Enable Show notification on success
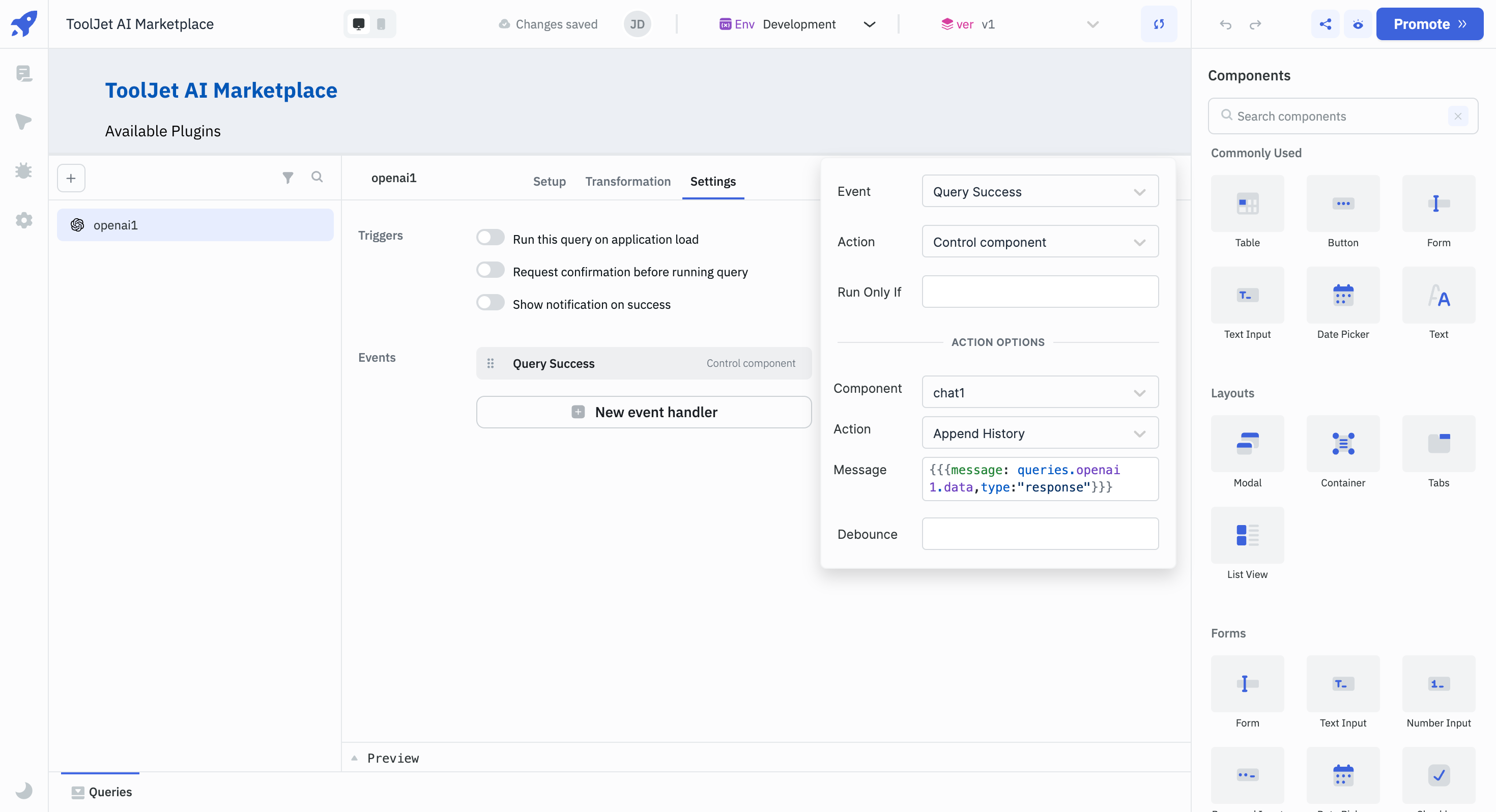 click(x=491, y=302)
